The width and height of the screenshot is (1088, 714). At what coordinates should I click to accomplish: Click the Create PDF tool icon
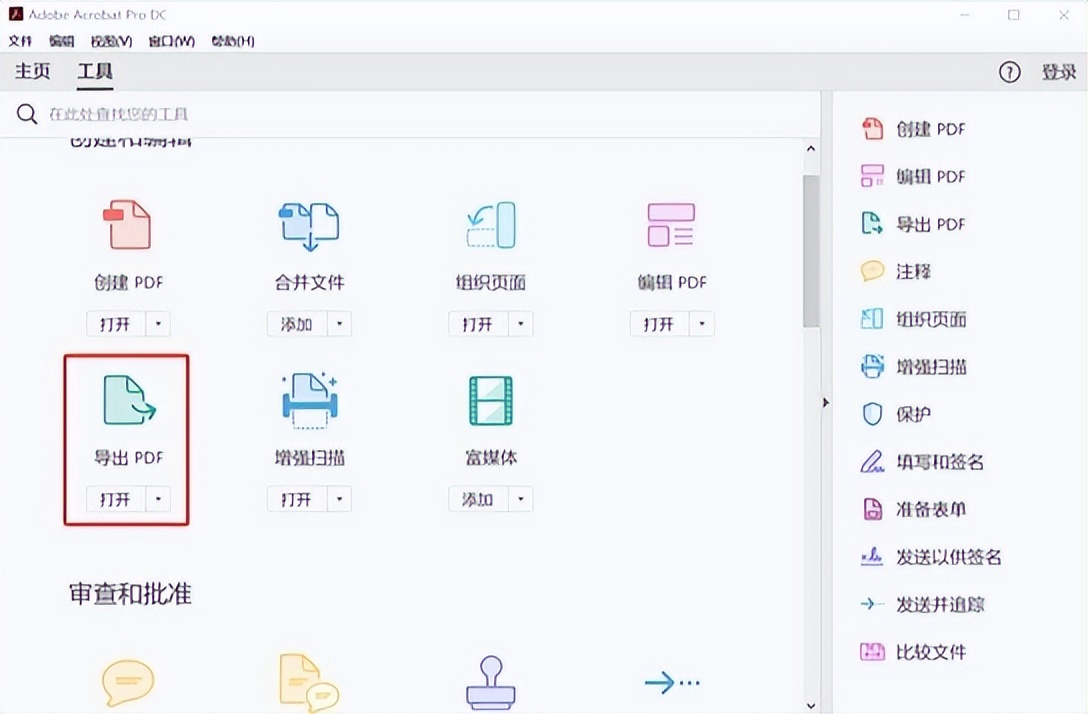tap(127, 224)
